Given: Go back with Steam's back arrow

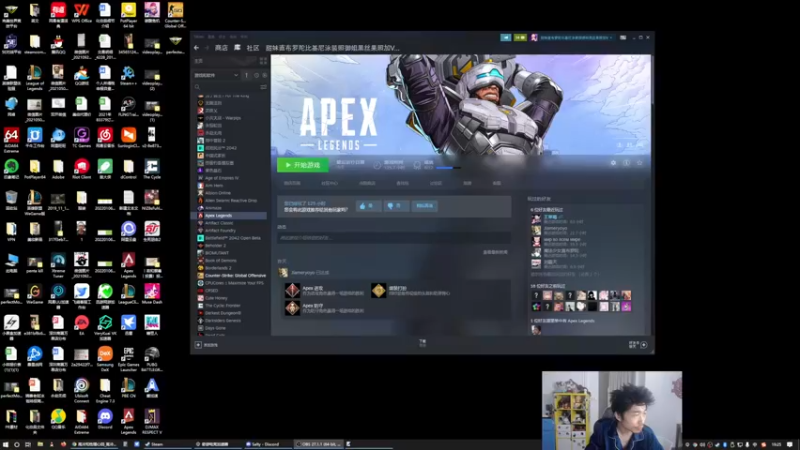Looking at the screenshot, I should (196, 48).
